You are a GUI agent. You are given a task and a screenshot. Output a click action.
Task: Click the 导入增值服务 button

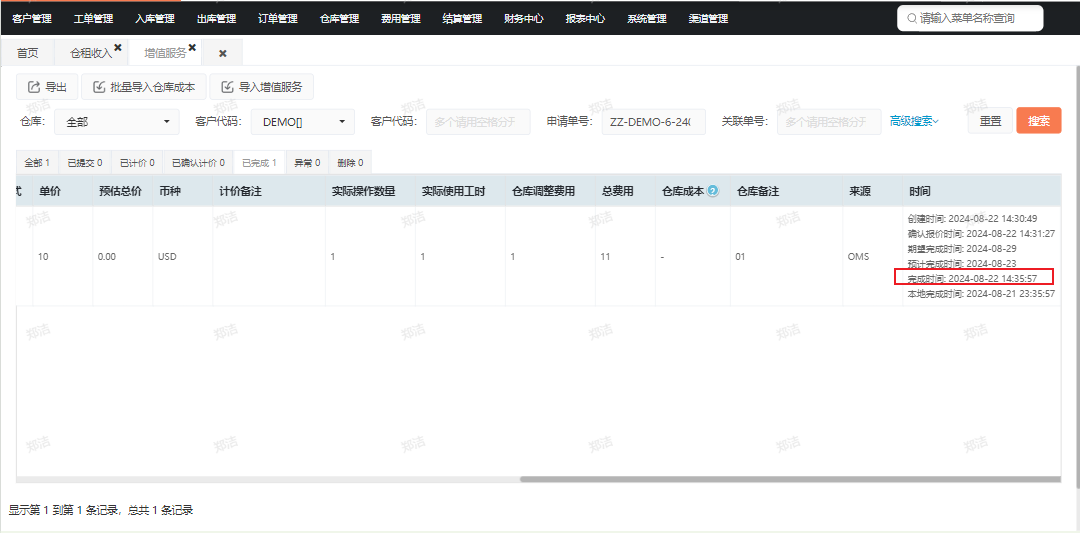pos(262,87)
